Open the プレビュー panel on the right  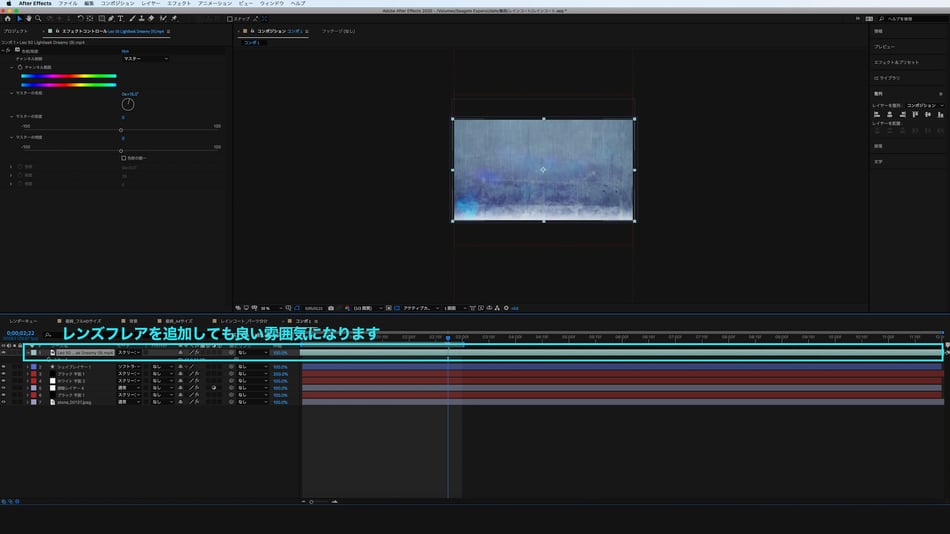(884, 46)
